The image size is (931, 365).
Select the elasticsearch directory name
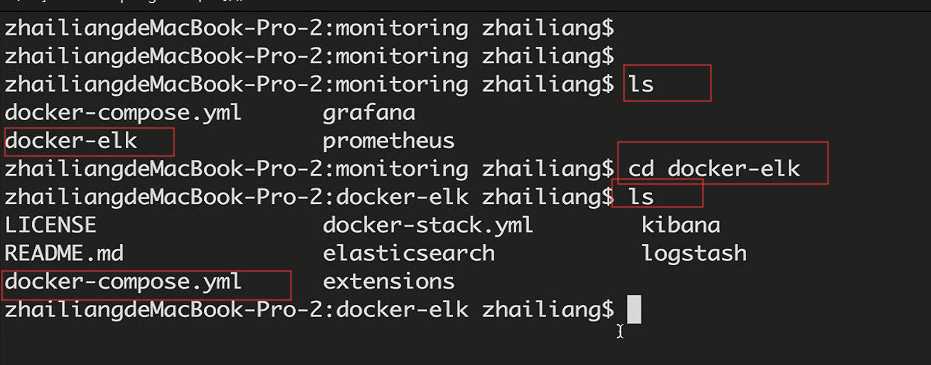(x=408, y=253)
